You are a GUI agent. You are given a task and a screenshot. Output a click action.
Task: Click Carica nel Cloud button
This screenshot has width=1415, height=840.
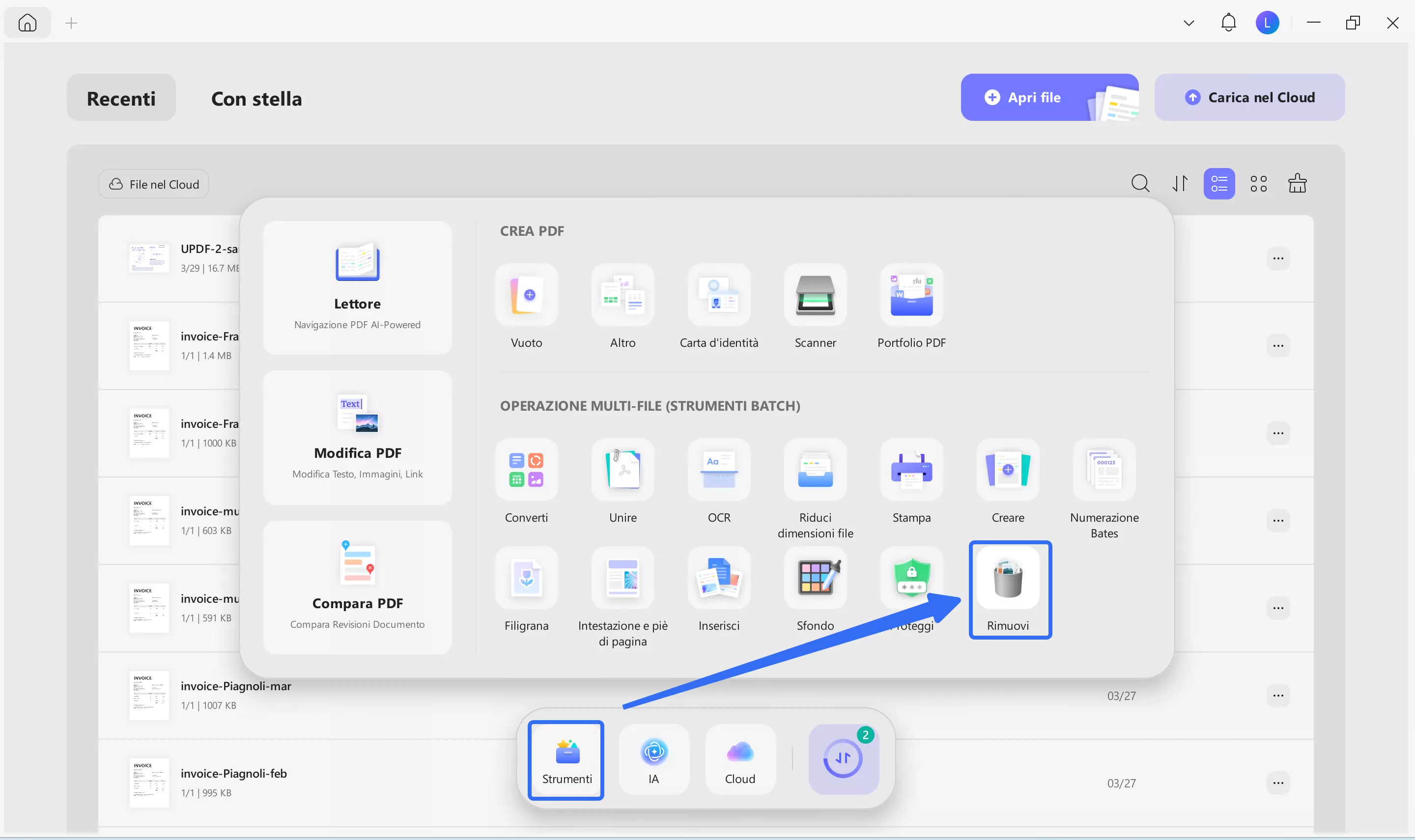coord(1249,97)
